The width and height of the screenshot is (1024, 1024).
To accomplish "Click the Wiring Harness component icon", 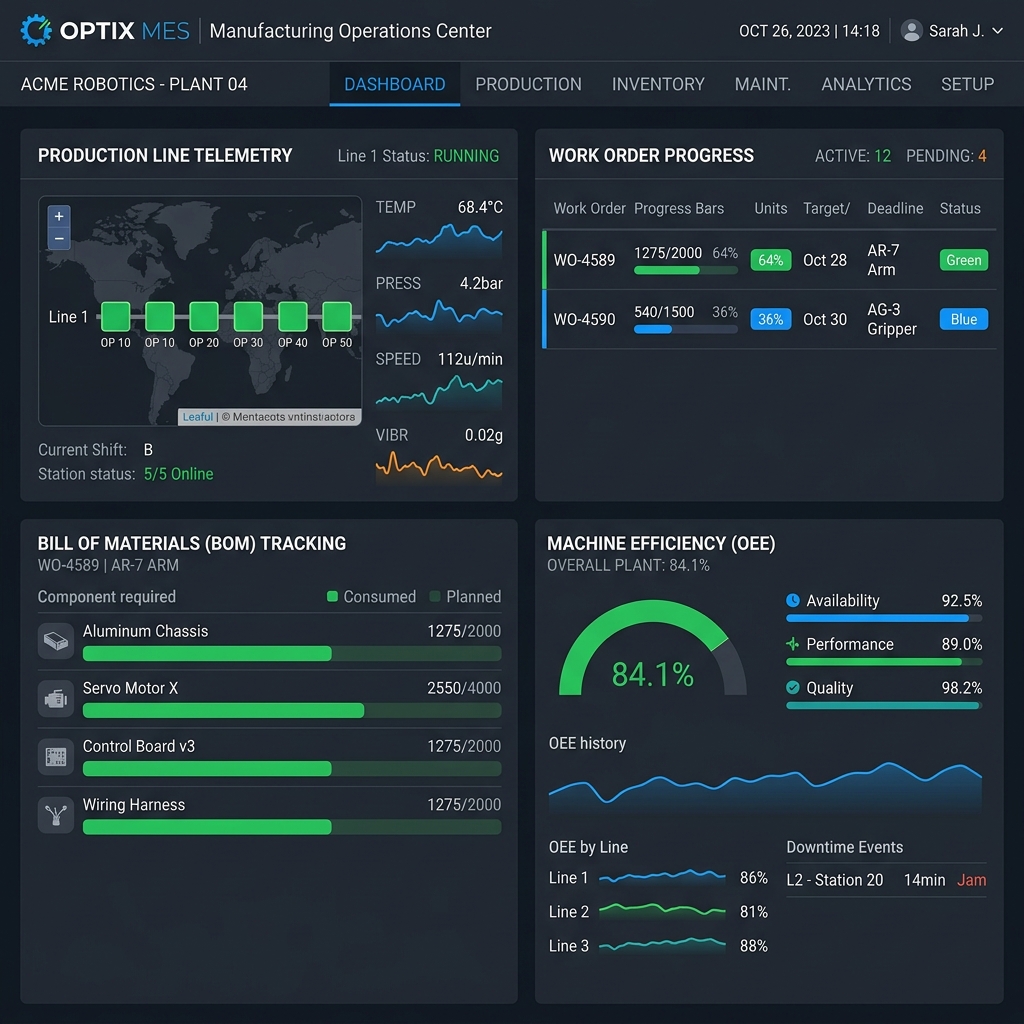I will [56, 815].
